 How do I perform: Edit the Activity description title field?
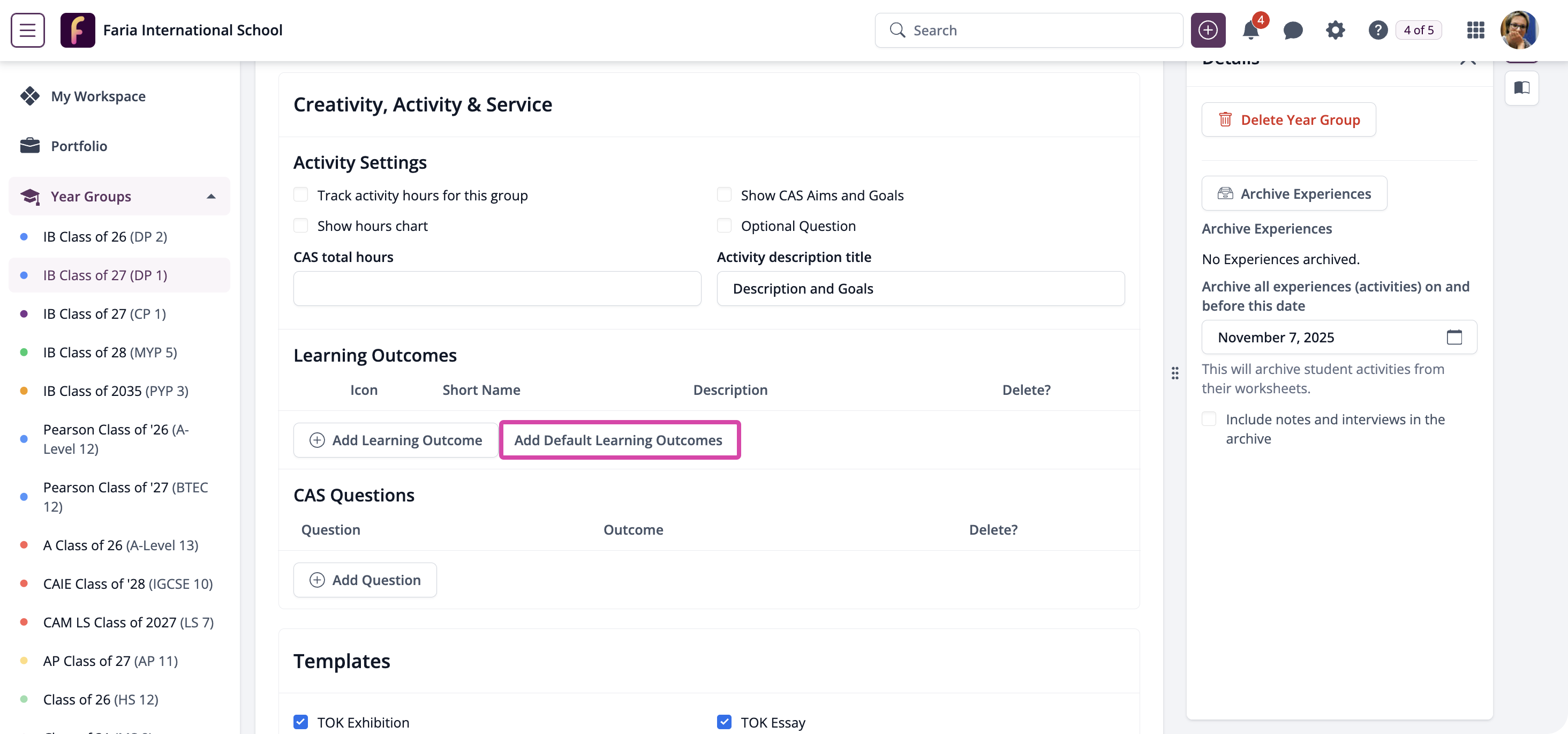(921, 288)
